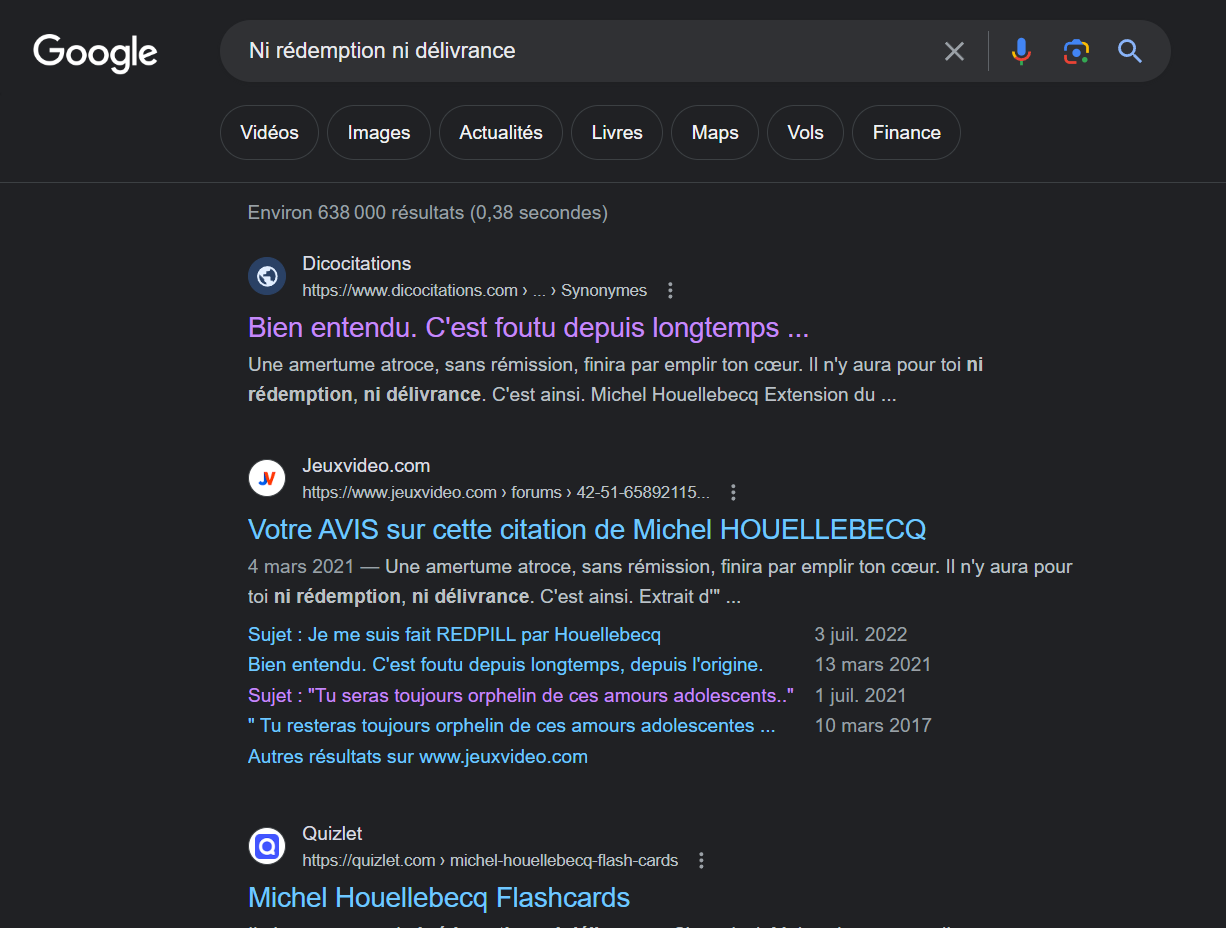Click the Jeuxvideo.com site name

pyautogui.click(x=366, y=466)
